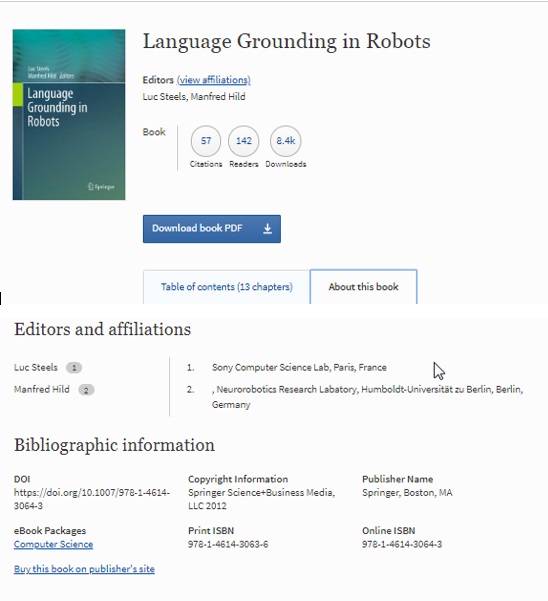
Task: Click the Language Grounding in Robots title
Action: tap(286, 41)
